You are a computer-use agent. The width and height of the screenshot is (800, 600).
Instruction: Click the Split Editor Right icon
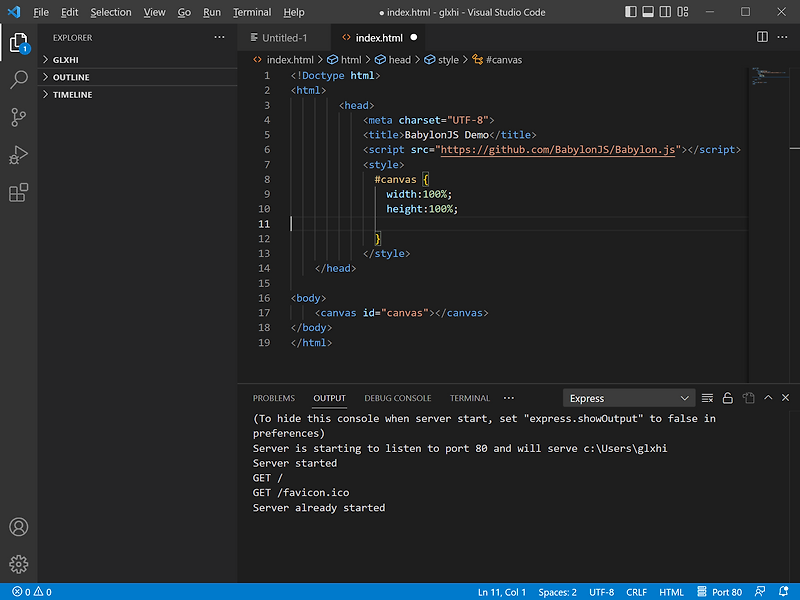click(762, 37)
